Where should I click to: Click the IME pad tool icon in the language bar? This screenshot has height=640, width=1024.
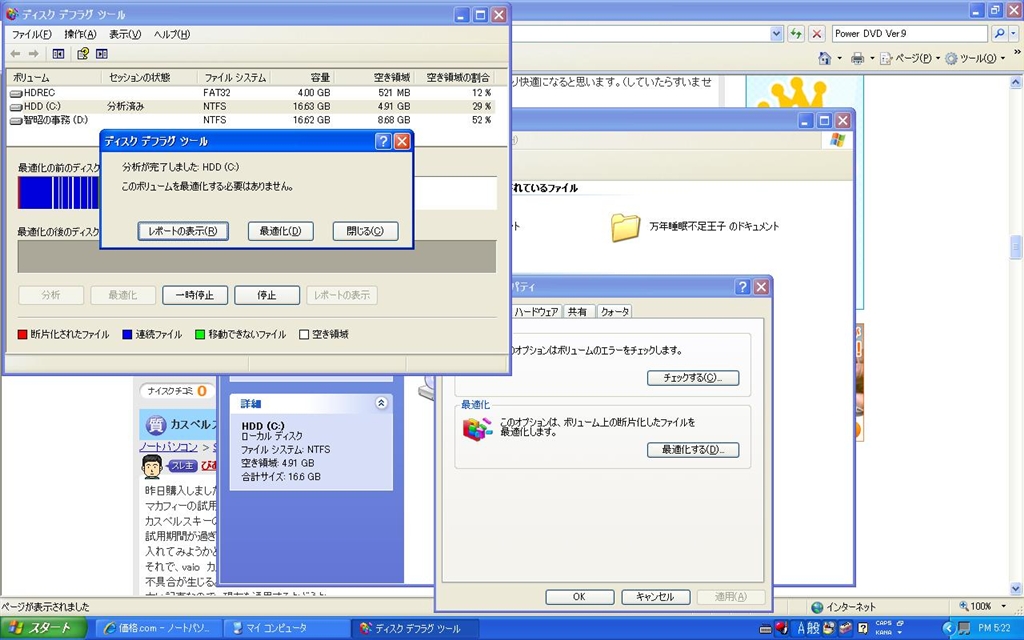(x=829, y=628)
